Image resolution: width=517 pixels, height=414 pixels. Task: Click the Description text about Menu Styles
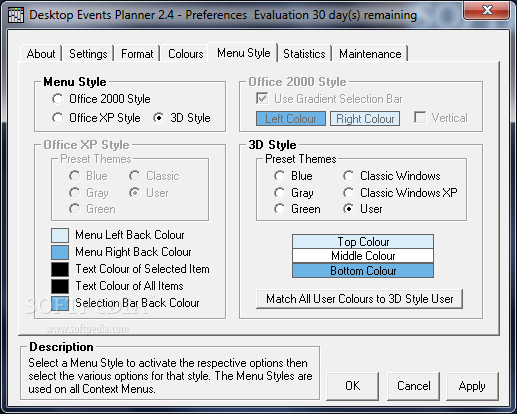coord(170,376)
